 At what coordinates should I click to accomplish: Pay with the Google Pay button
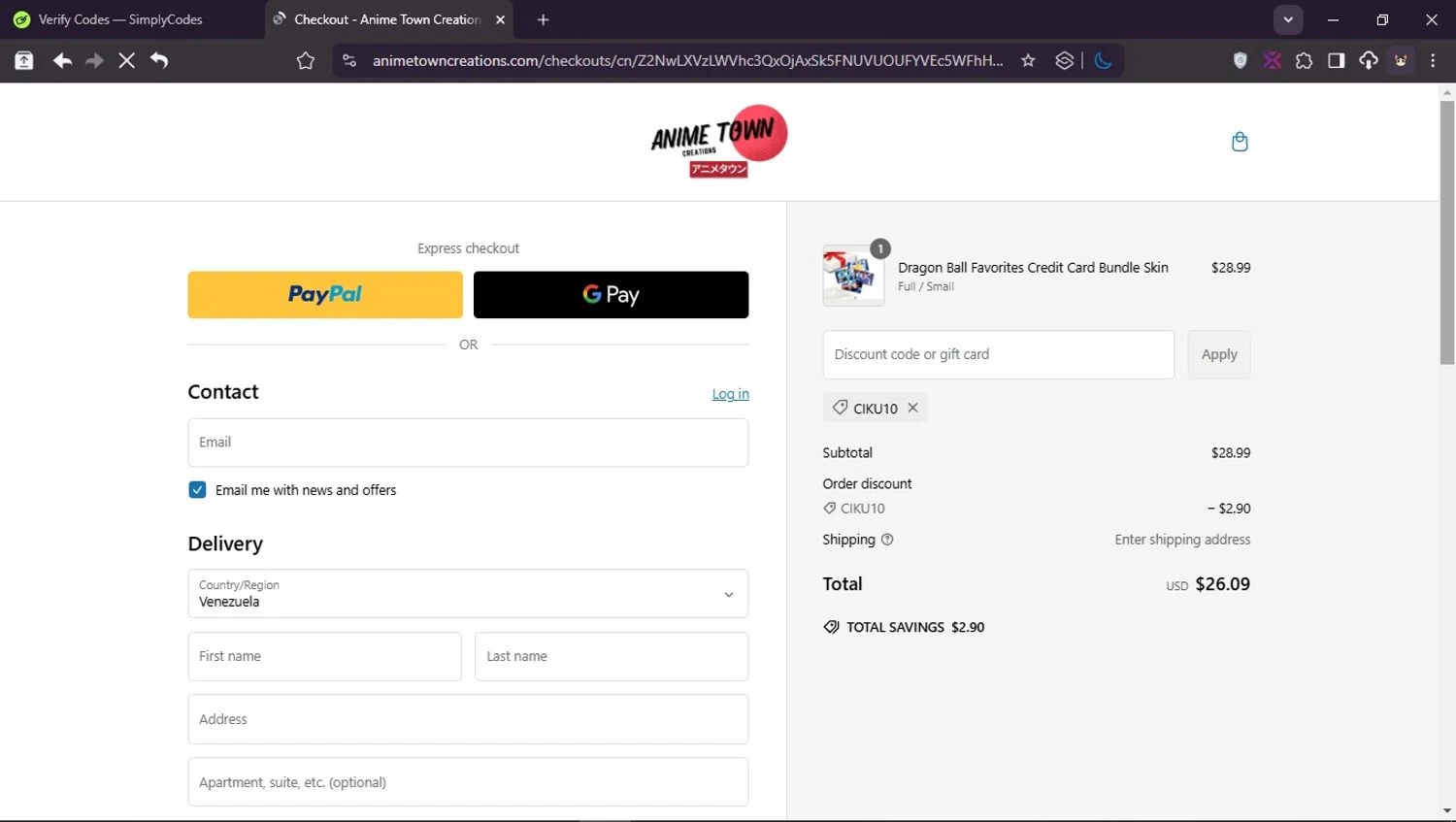click(x=611, y=294)
